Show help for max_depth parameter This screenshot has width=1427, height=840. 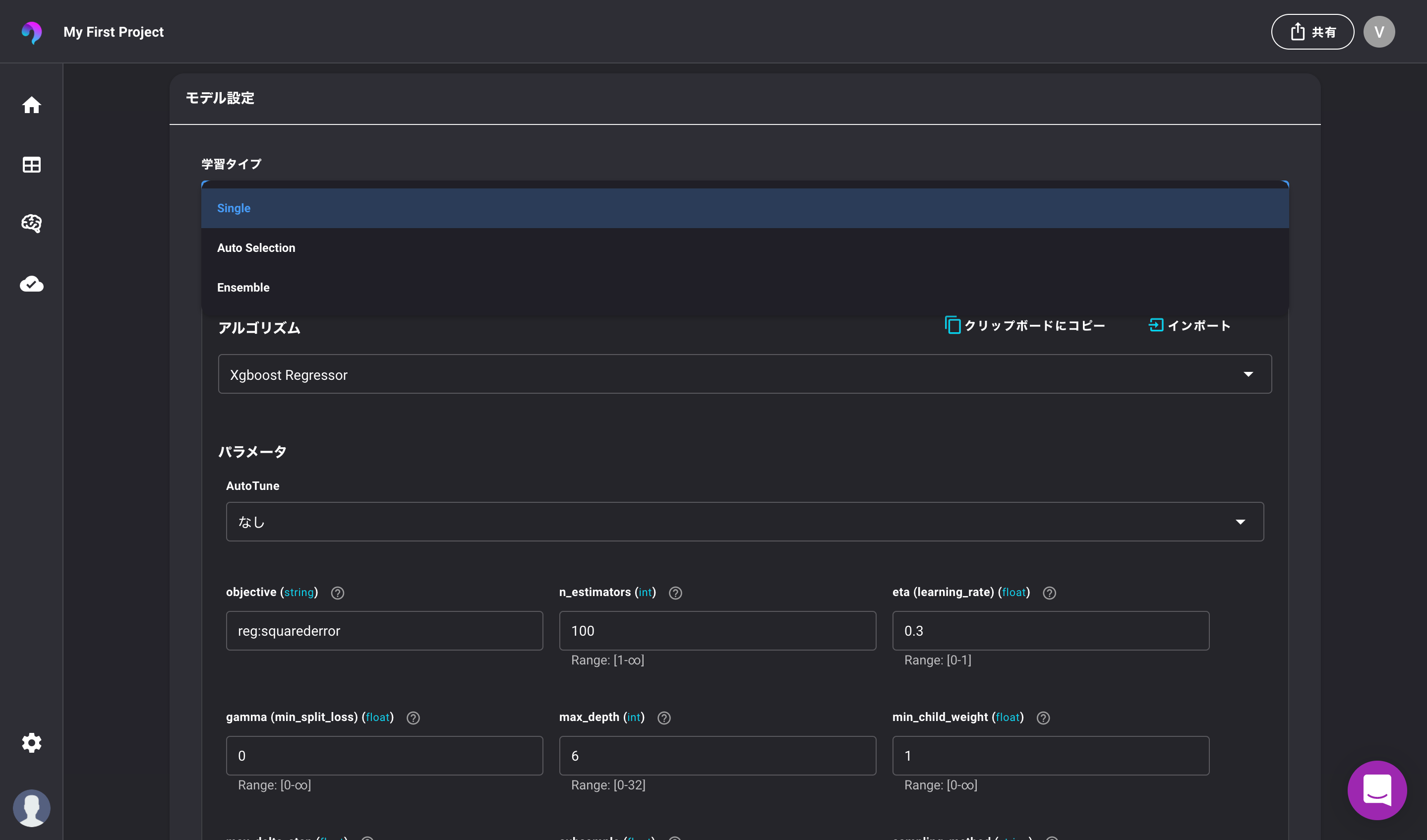pos(663,718)
